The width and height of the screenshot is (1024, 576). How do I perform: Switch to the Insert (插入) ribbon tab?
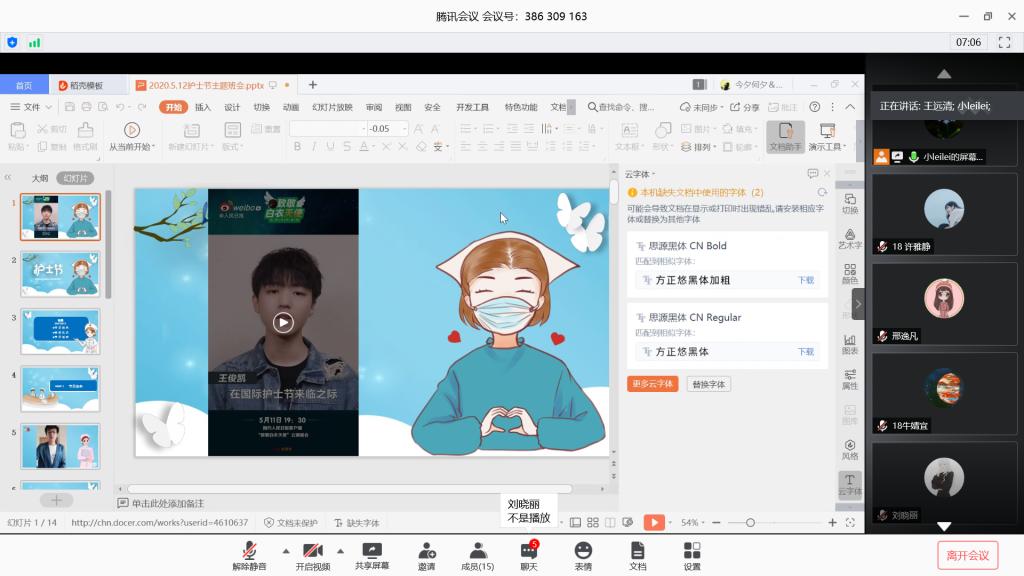pos(203,107)
